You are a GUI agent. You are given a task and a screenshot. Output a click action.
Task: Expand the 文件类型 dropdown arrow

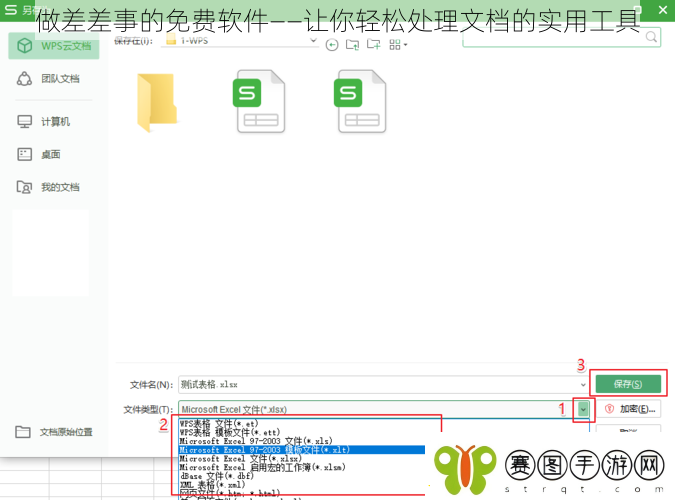tap(583, 409)
